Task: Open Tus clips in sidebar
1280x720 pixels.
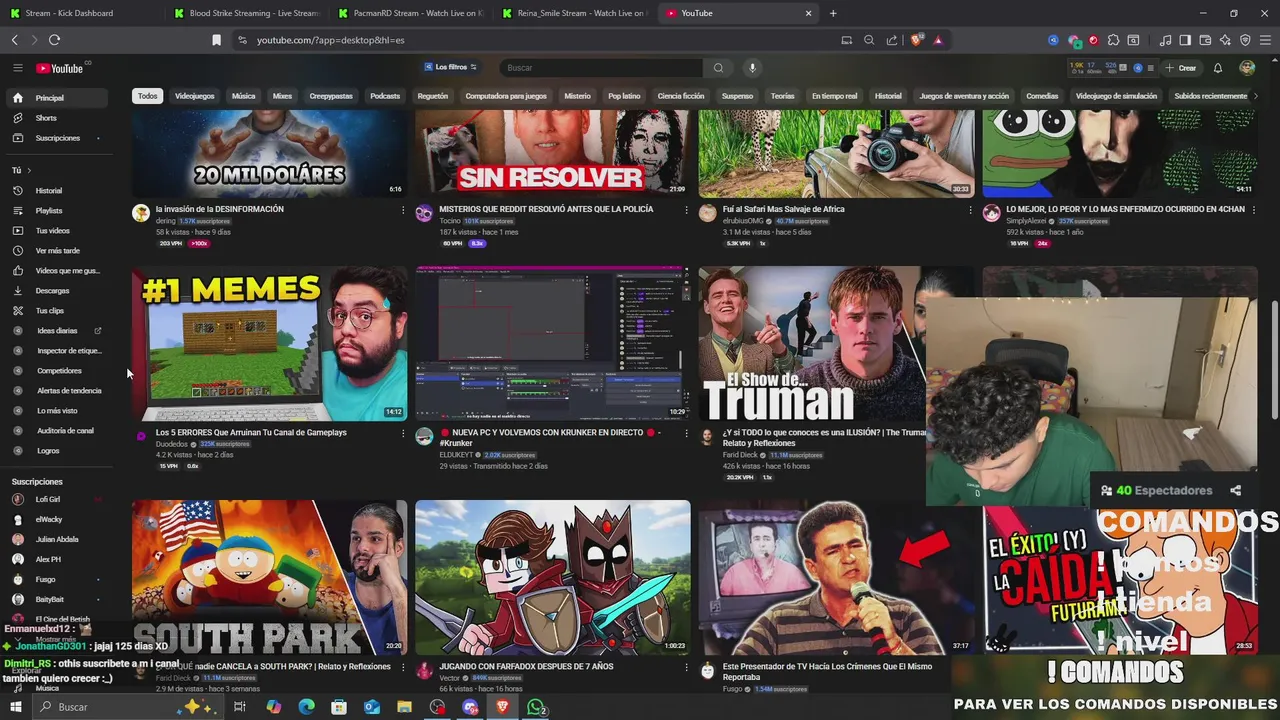Action: [58, 311]
